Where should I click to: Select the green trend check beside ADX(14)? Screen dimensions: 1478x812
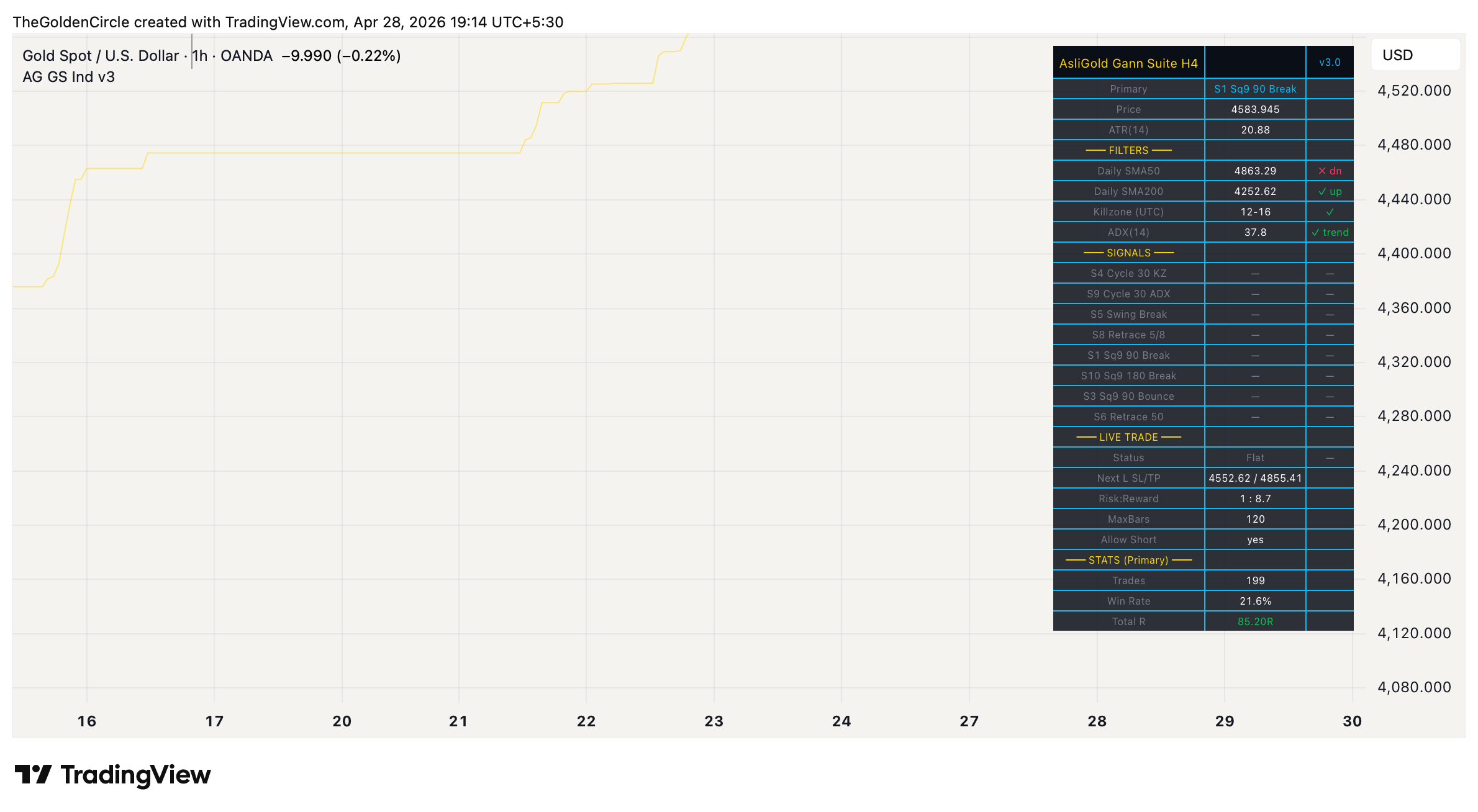click(1330, 232)
